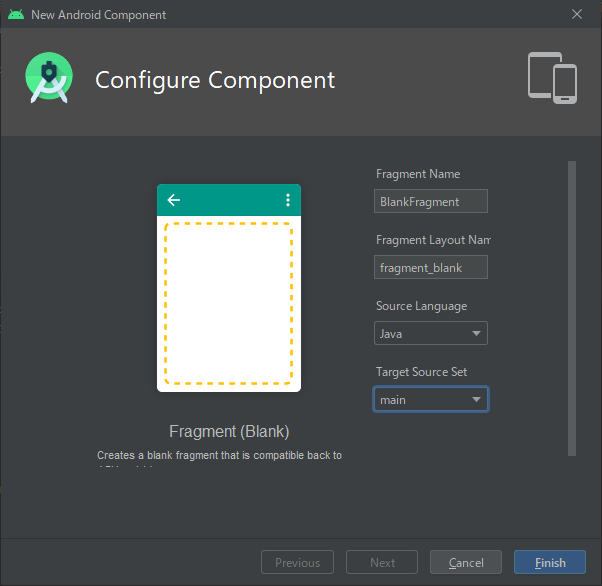This screenshot has width=602, height=586.
Task: Click the Android icon in the title bar
Action: [x=16, y=15]
